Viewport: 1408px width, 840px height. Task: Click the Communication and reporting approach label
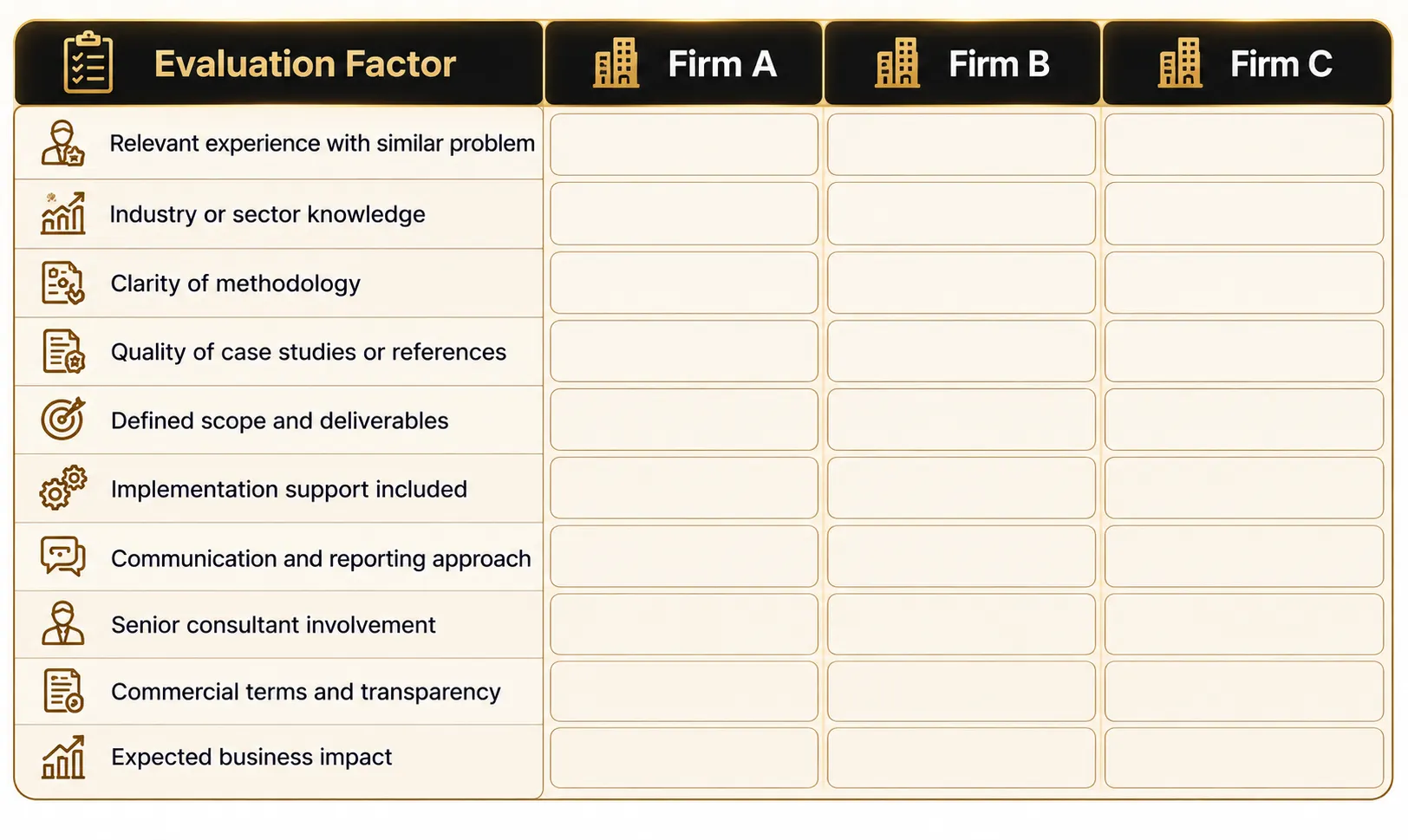point(321,558)
